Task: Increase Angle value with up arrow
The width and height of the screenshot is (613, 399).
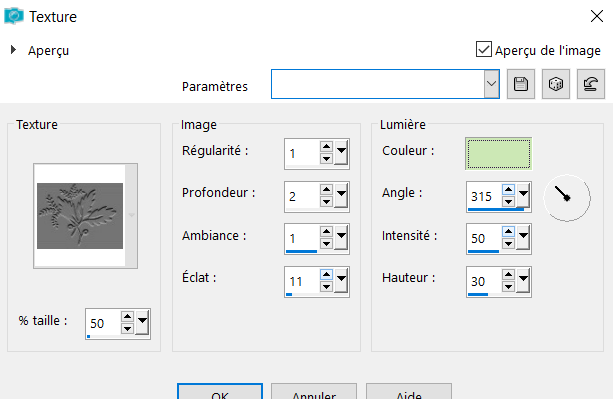Action: pos(508,190)
